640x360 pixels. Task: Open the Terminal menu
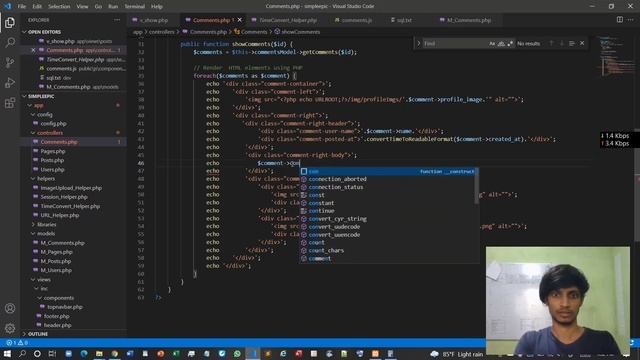pyautogui.click(x=134, y=6)
